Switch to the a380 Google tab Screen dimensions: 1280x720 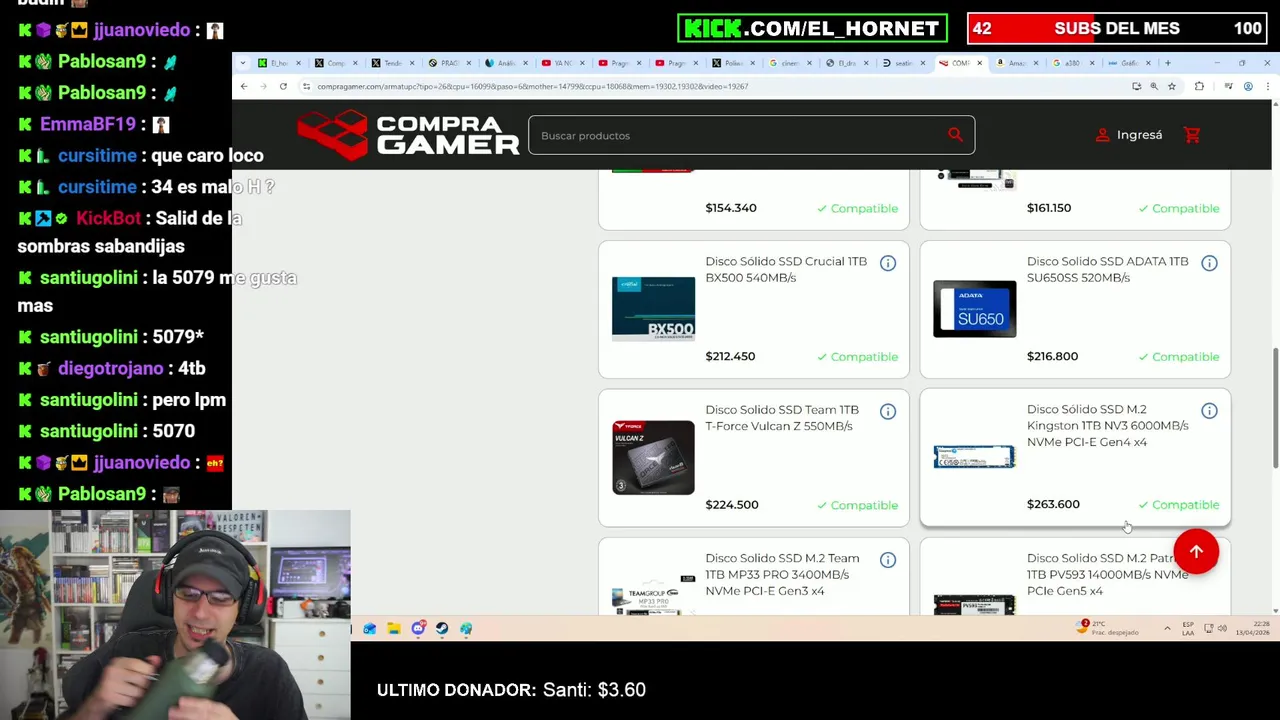pyautogui.click(x=1073, y=63)
